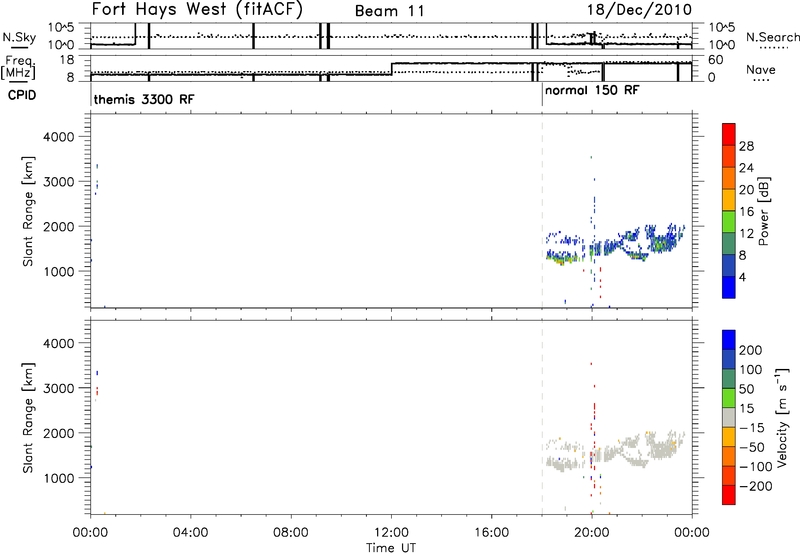The image size is (800, 554).
Task: Click the '200' Velocity scale value
Action: [751, 350]
